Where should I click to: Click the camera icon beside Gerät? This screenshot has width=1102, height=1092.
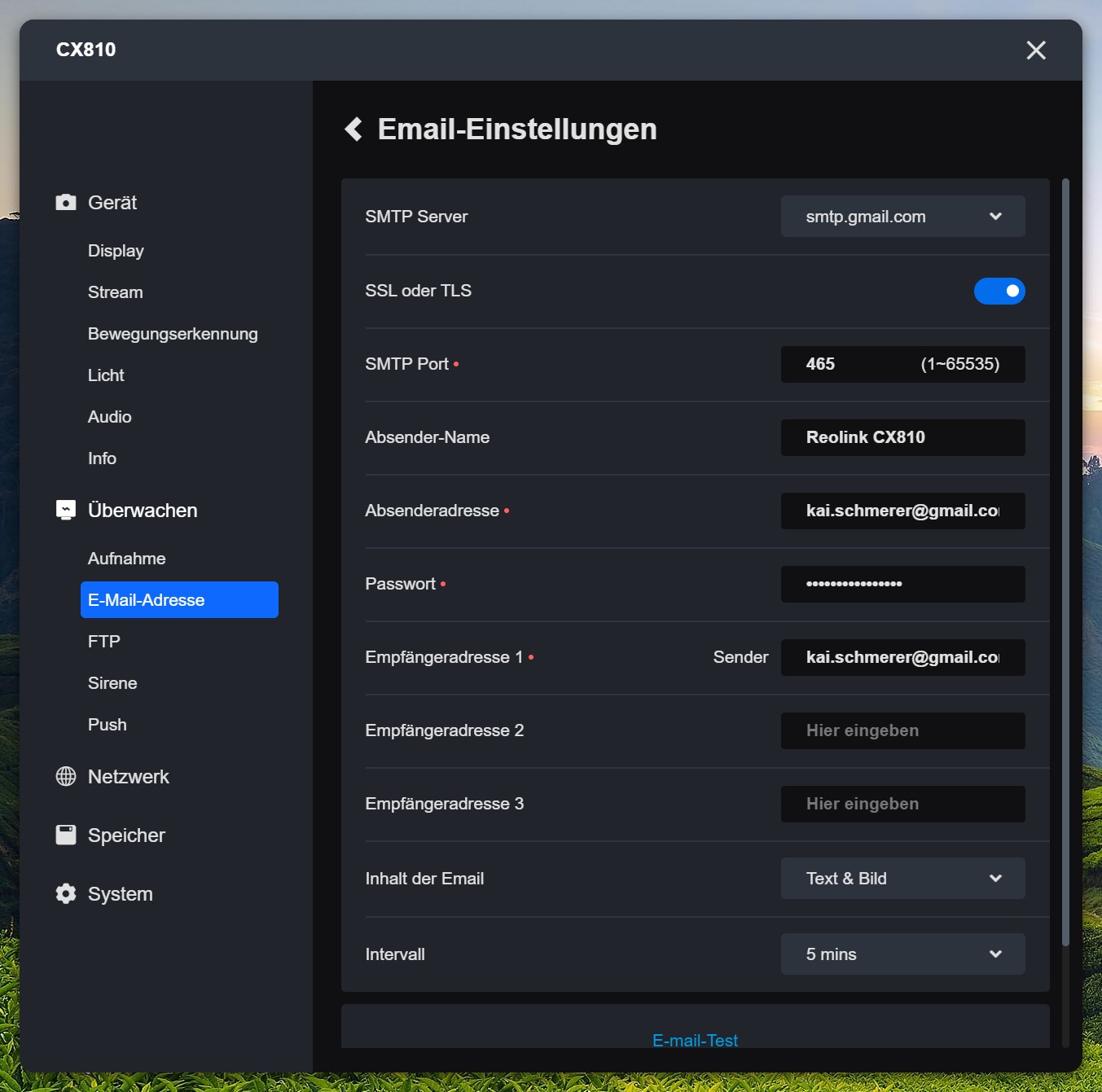(66, 202)
